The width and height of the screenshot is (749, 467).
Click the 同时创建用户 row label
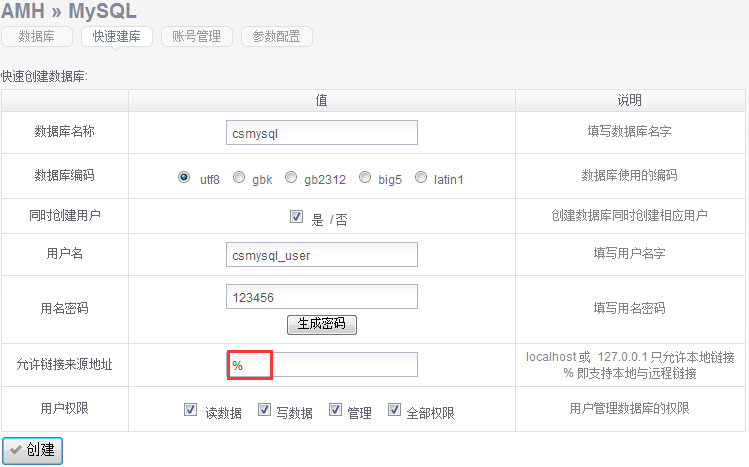(64, 215)
